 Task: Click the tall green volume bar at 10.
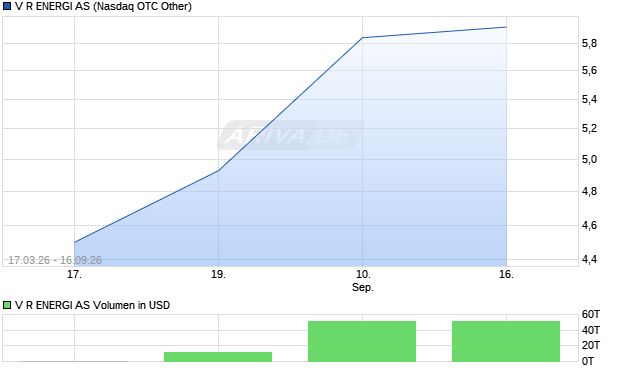click(x=362, y=341)
